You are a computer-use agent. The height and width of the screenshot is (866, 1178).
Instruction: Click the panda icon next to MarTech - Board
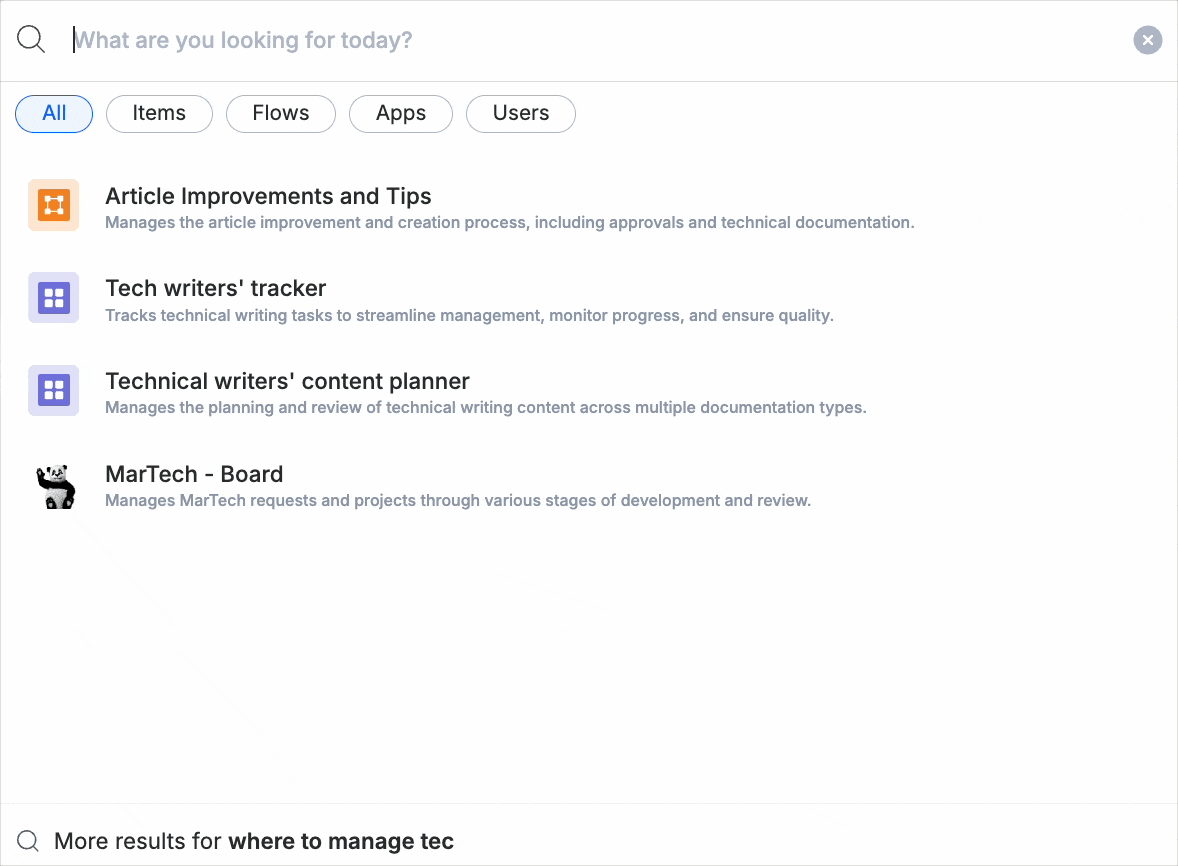coord(55,485)
